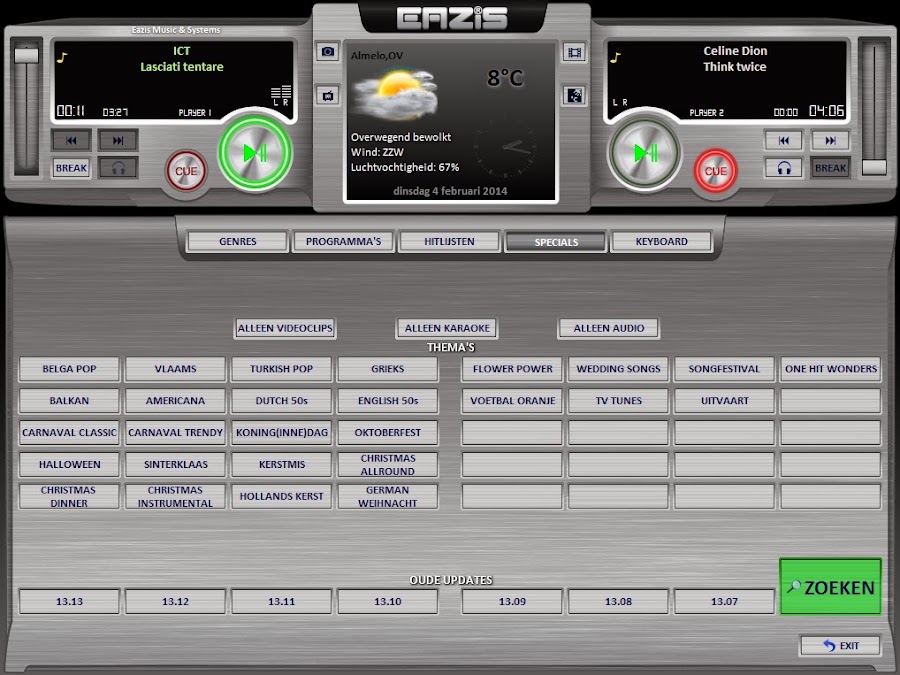
Task: Click the EXIT button
Action: 840,646
